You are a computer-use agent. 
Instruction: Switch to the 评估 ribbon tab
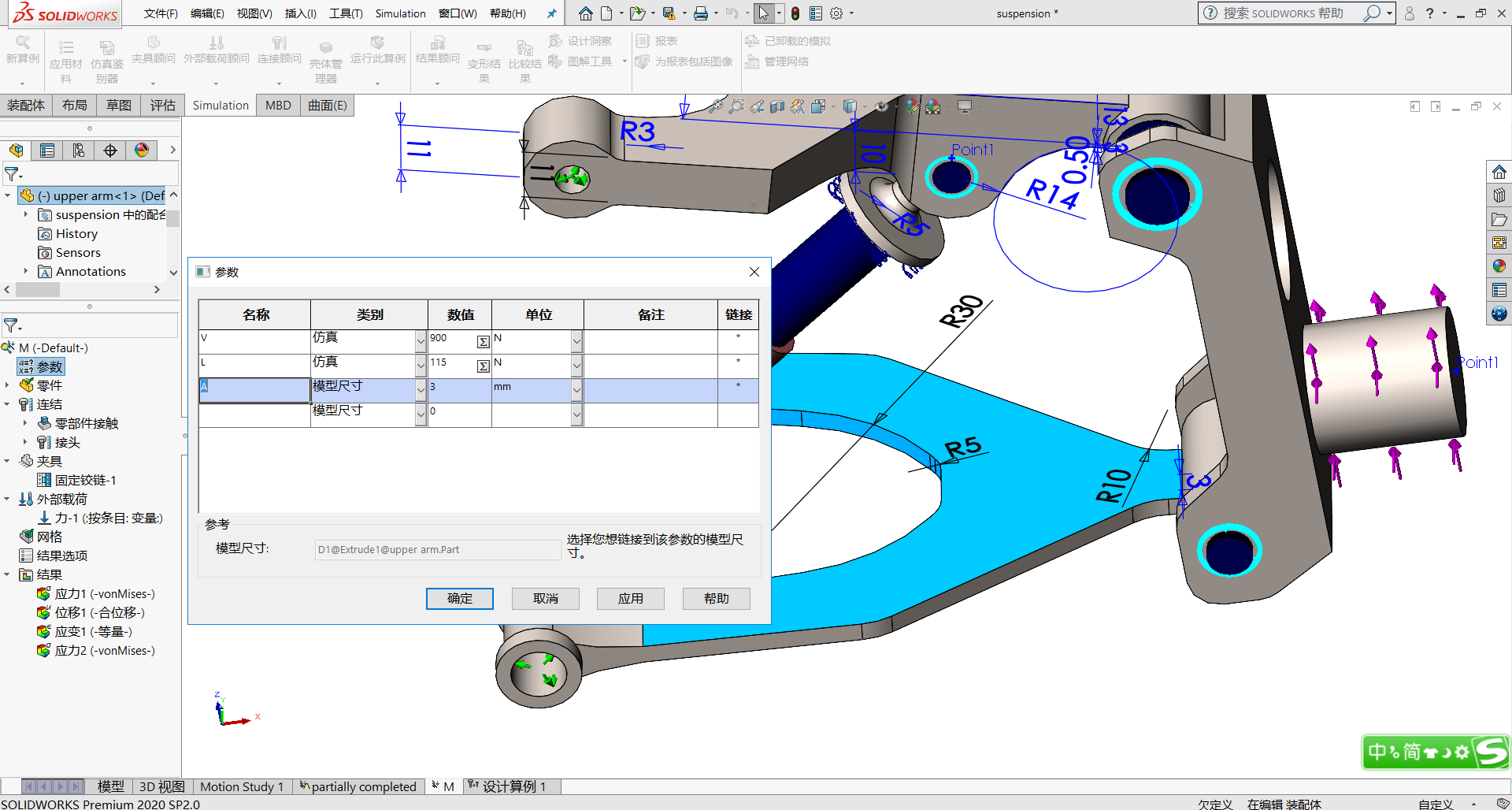point(163,106)
